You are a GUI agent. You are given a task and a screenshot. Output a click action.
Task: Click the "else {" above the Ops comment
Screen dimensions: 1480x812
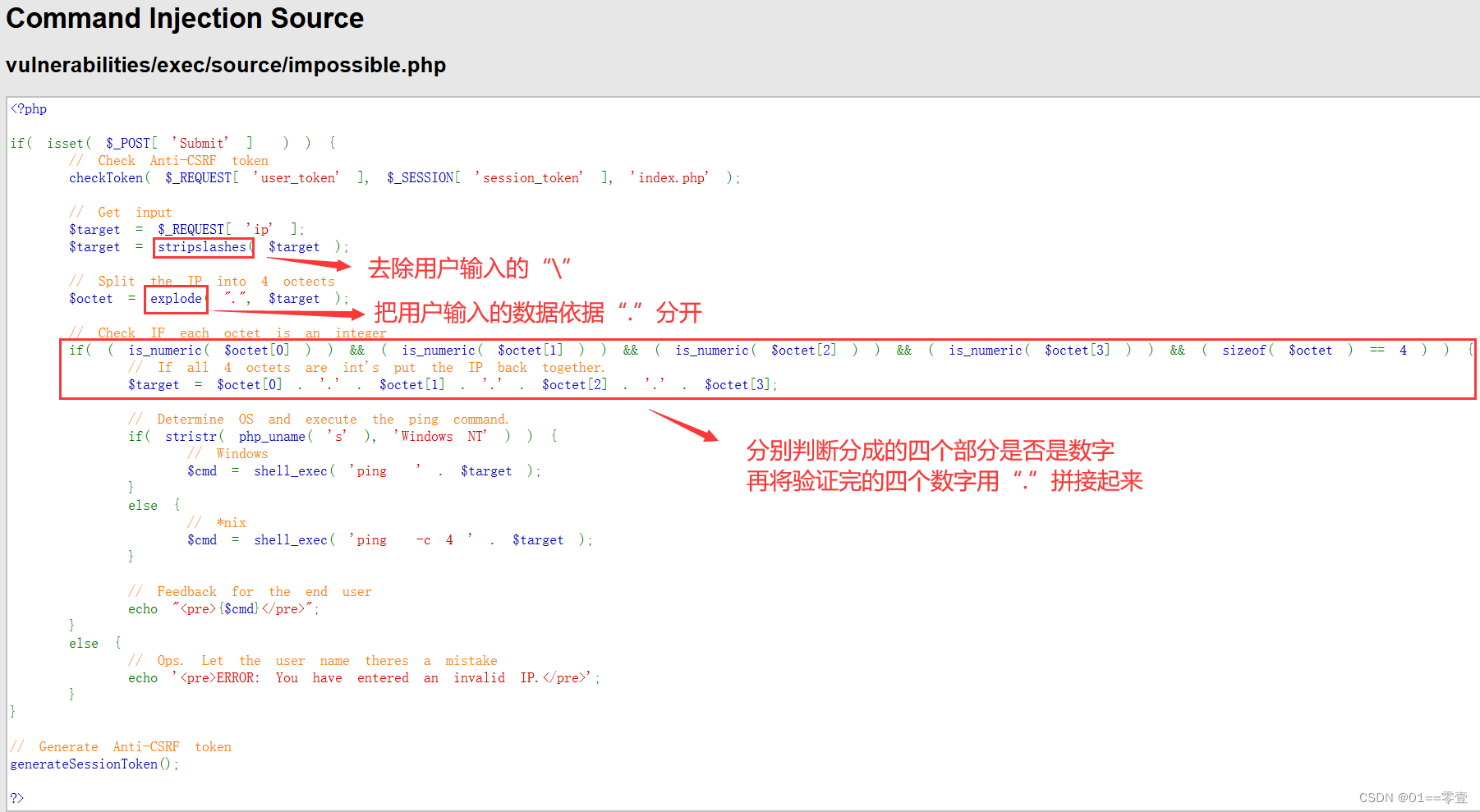point(95,644)
